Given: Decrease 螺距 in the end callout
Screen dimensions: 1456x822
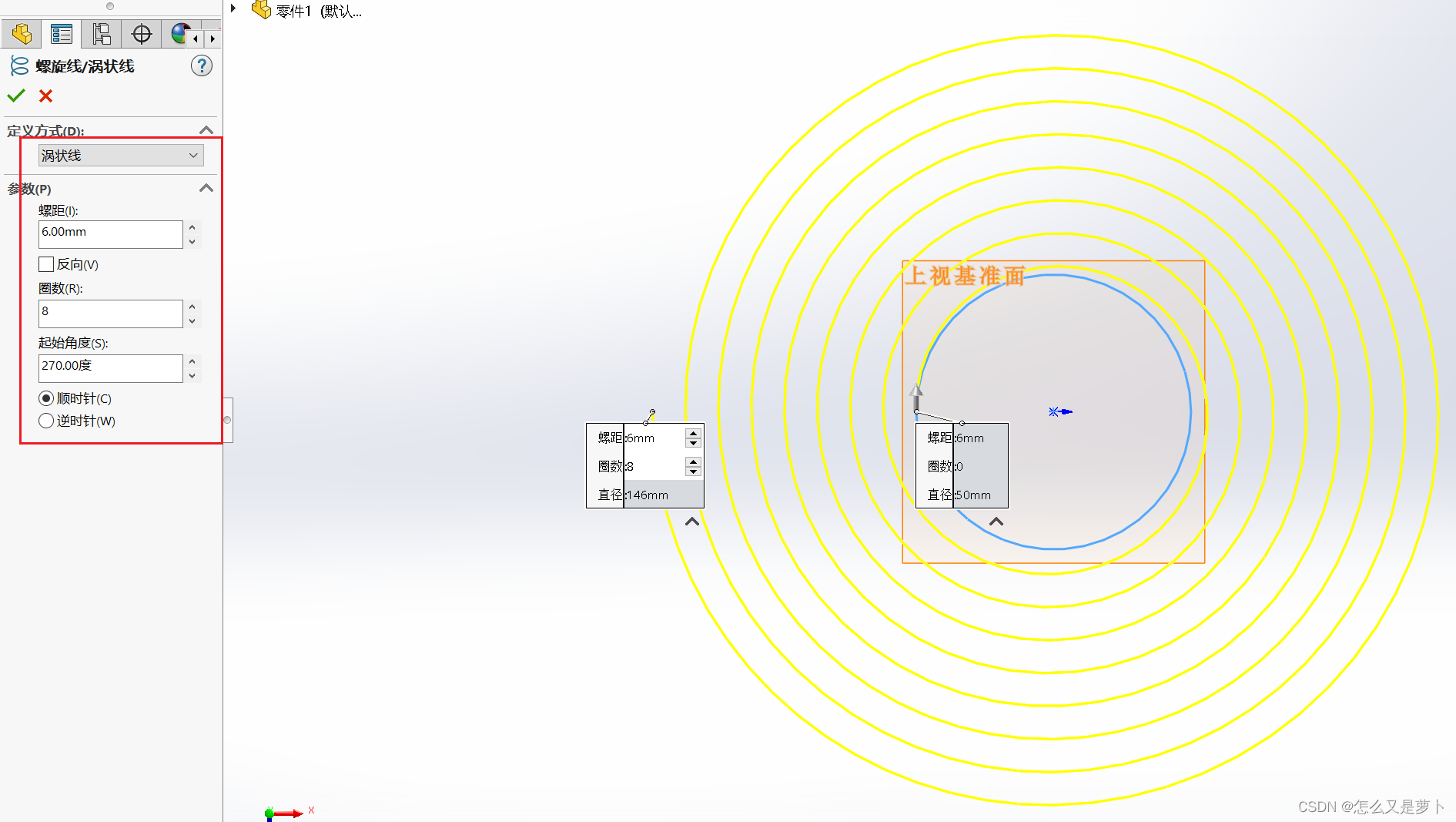Looking at the screenshot, I should pyautogui.click(x=694, y=443).
